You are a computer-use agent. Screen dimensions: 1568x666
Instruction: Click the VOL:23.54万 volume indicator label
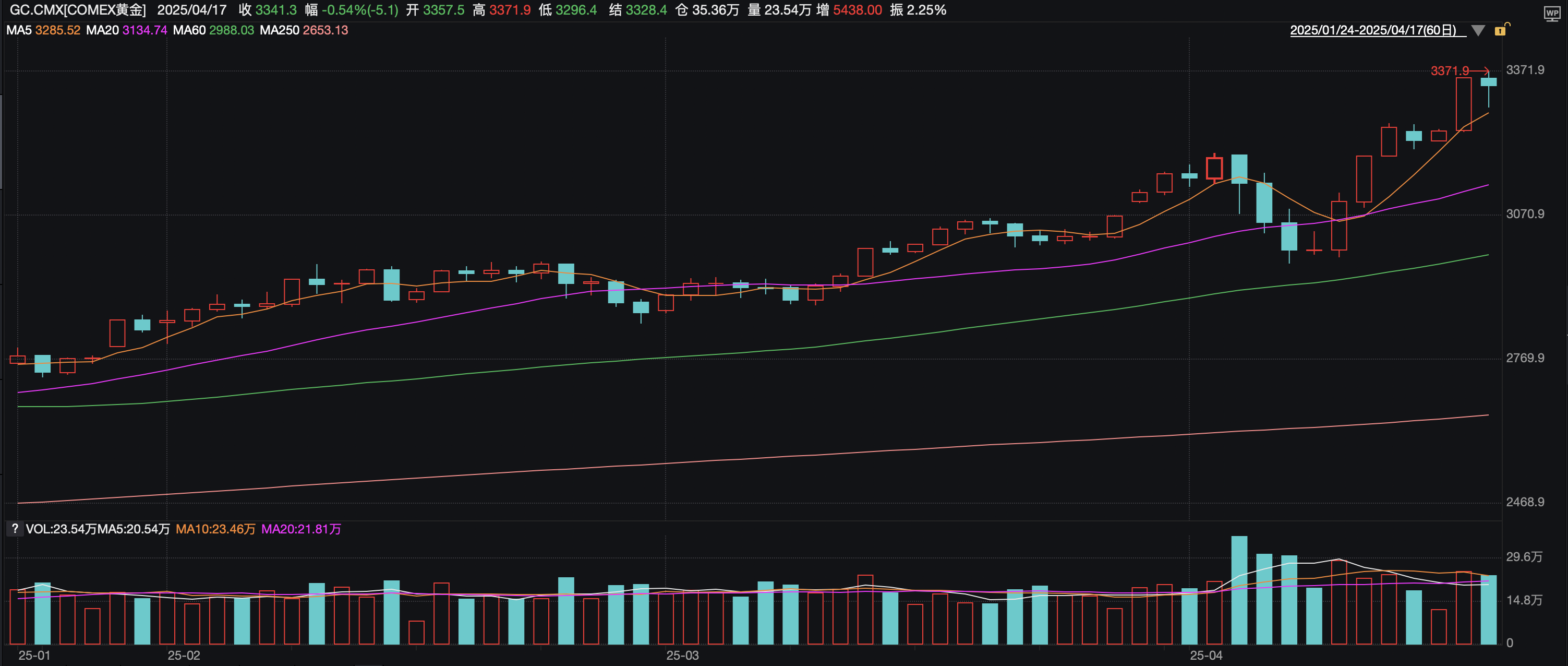[x=61, y=529]
